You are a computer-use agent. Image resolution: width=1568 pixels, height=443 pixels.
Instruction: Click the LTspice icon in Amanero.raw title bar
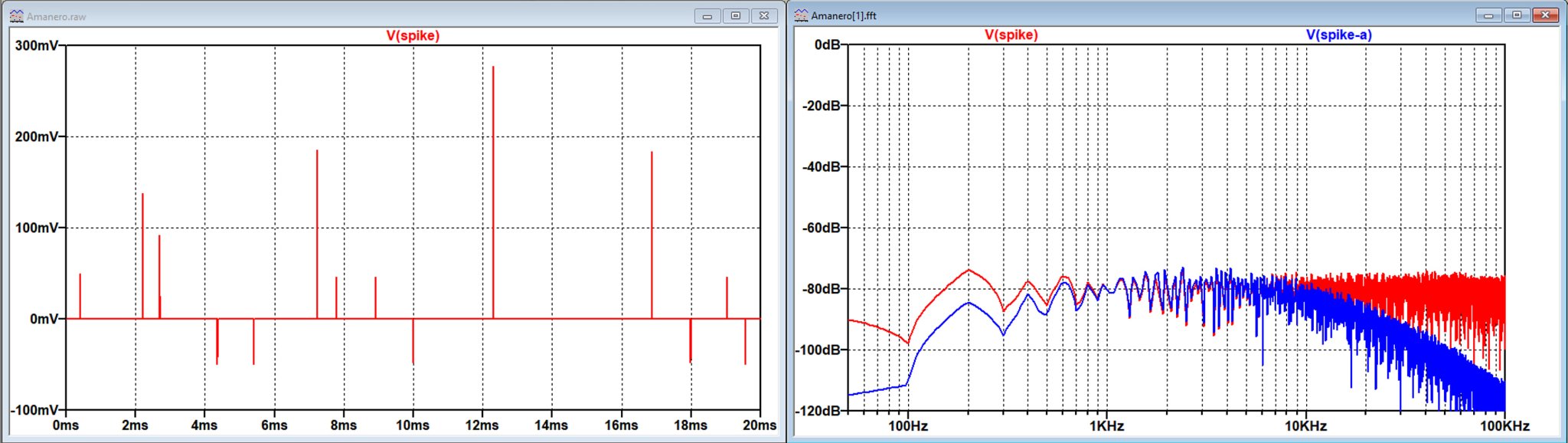(16, 15)
